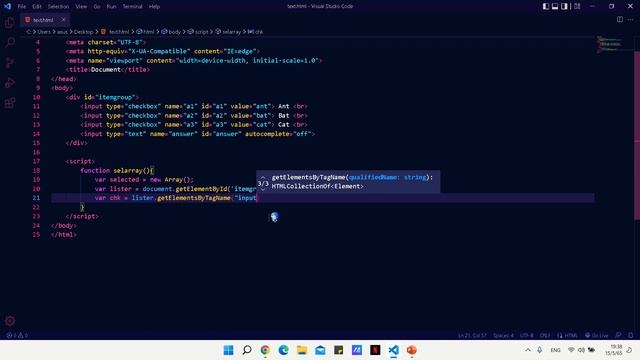Toggle primary side bar layout icon
Screen dimensions: 640x360
point(546,6)
